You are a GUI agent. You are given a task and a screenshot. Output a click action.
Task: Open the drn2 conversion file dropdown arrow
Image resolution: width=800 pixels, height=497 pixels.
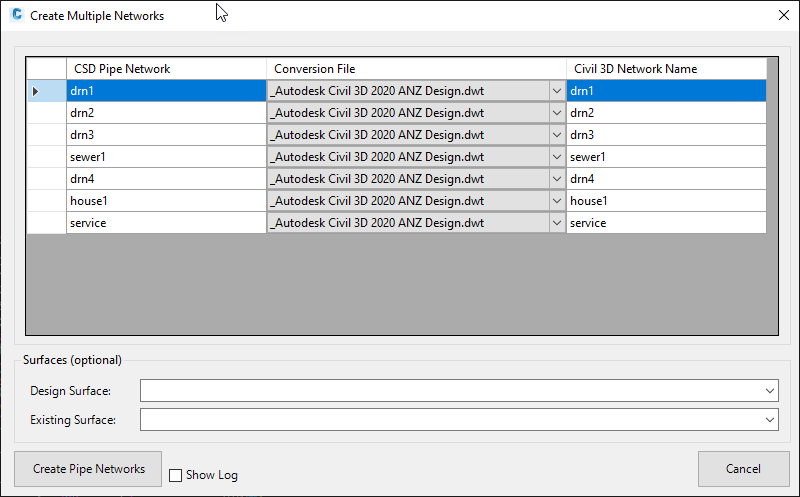[x=557, y=113]
